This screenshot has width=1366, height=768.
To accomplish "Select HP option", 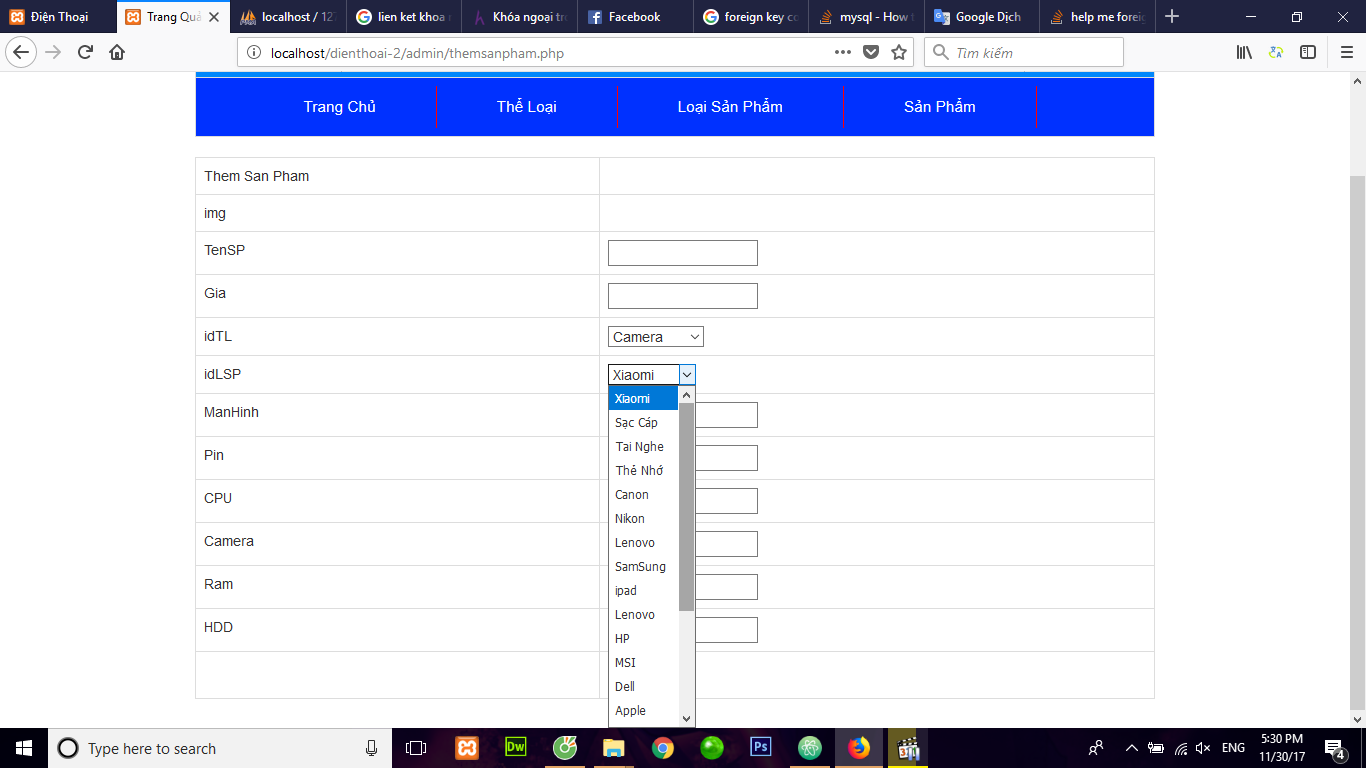I will (x=644, y=639).
